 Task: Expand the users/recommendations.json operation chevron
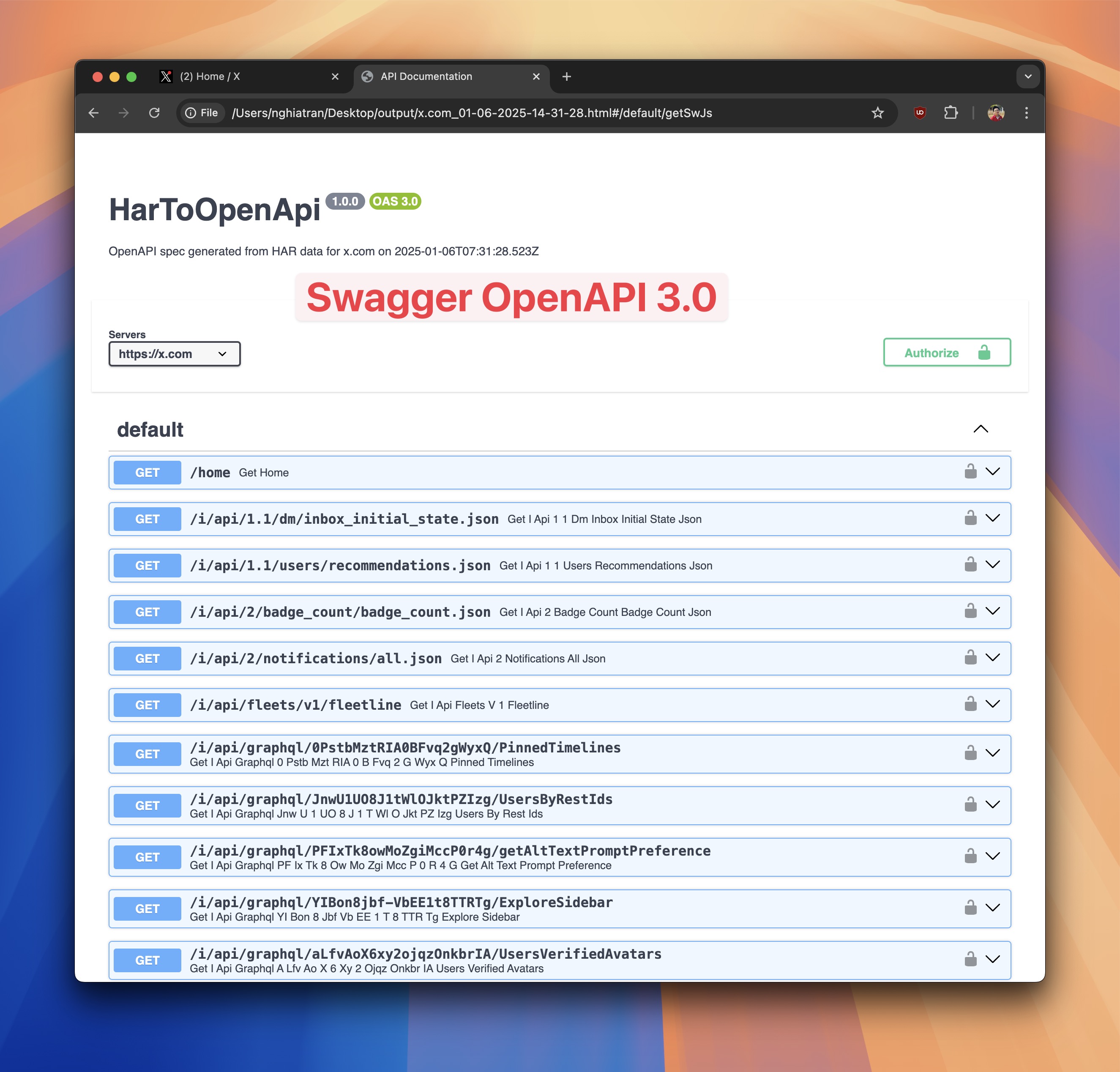click(993, 564)
